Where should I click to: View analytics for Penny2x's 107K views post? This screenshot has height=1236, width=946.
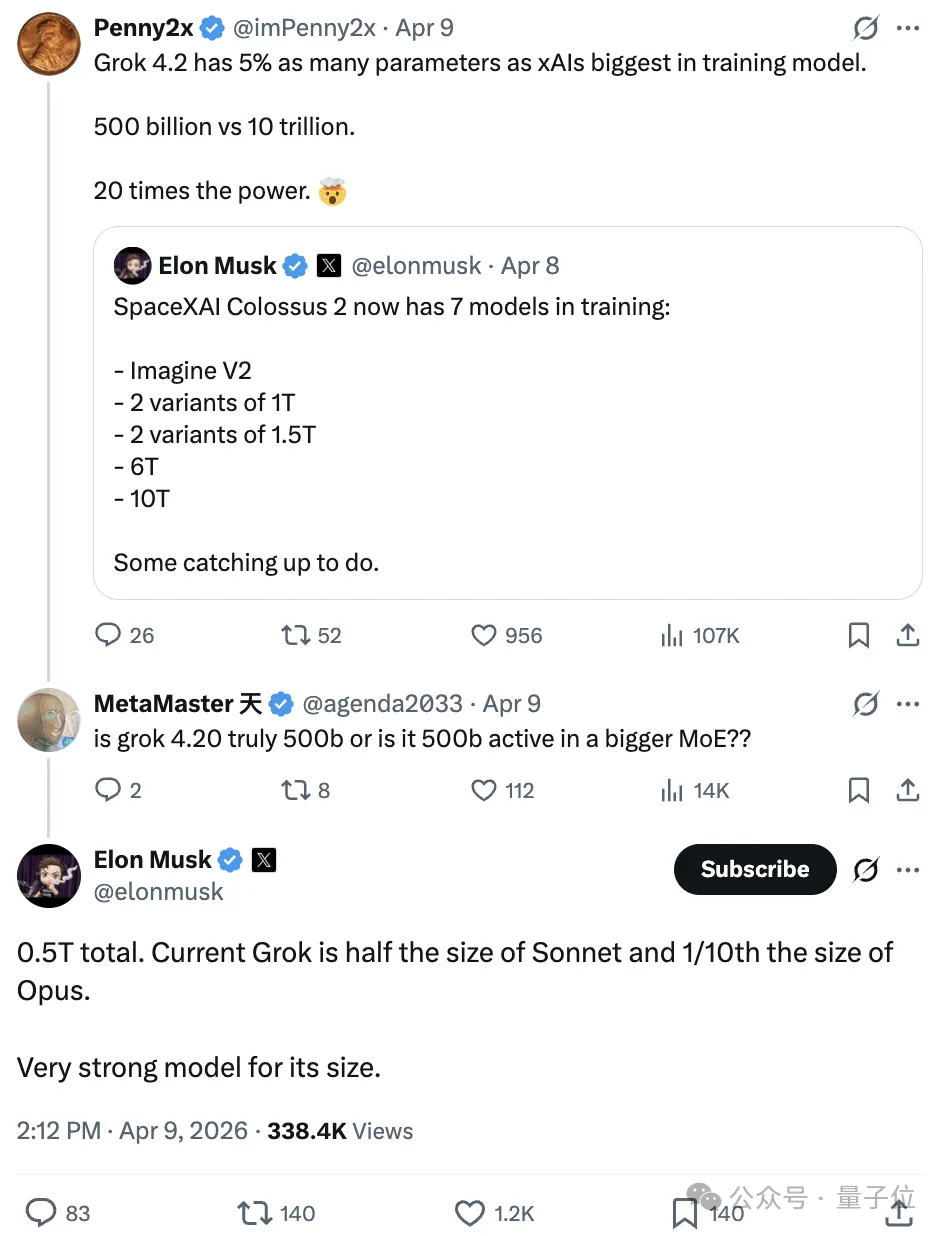tap(671, 635)
